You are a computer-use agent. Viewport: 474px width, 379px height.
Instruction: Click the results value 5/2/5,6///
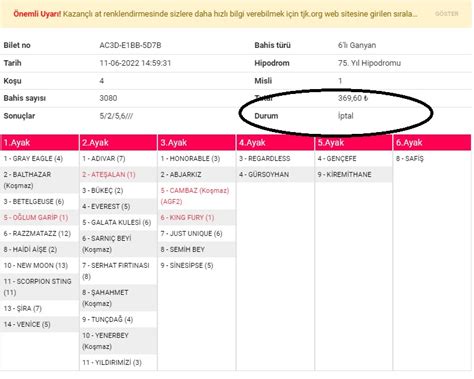116,116
